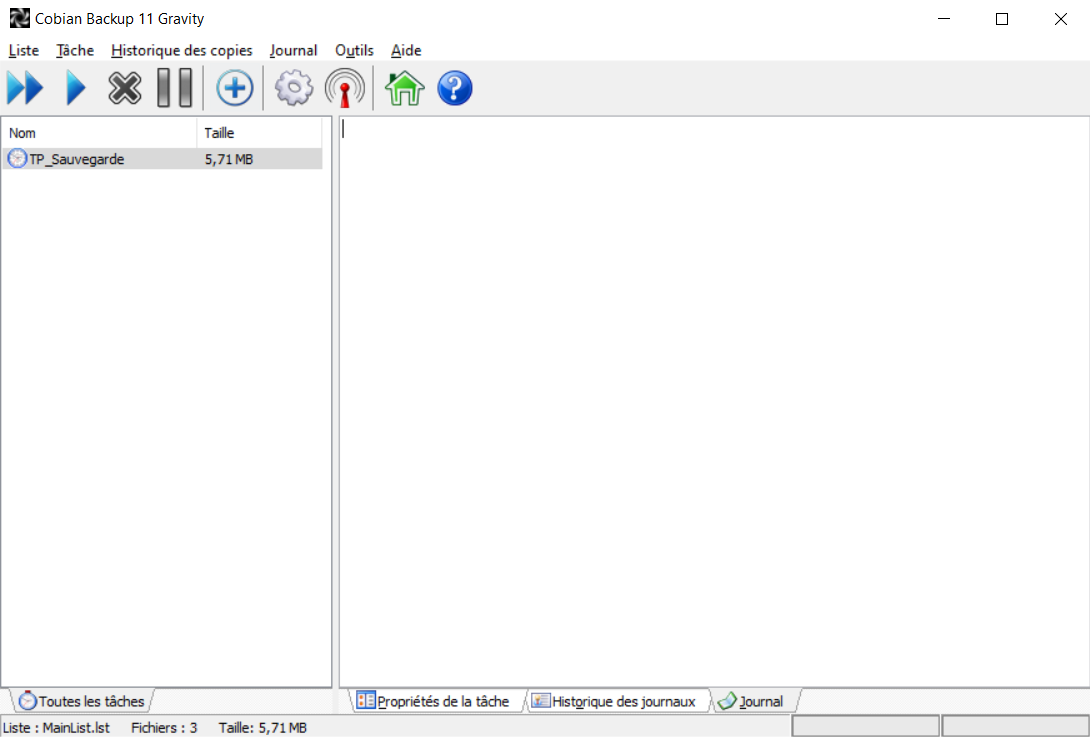Open the Journal menu

point(293,51)
